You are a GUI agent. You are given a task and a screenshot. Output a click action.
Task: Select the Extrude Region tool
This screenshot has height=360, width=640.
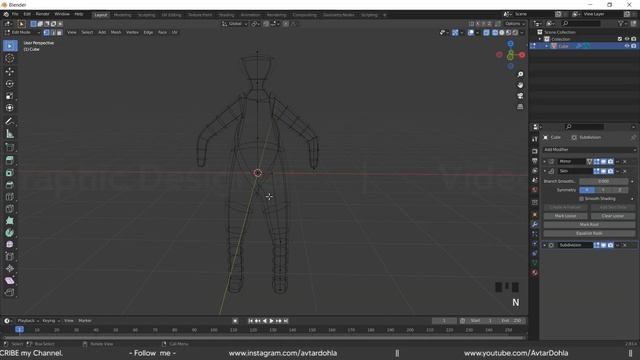tap(10, 160)
